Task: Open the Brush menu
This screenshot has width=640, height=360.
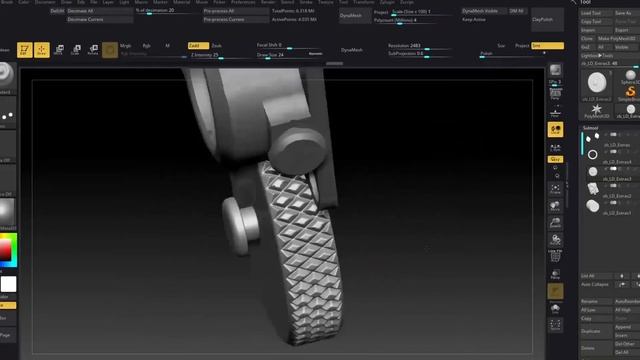Action: [7, 2]
